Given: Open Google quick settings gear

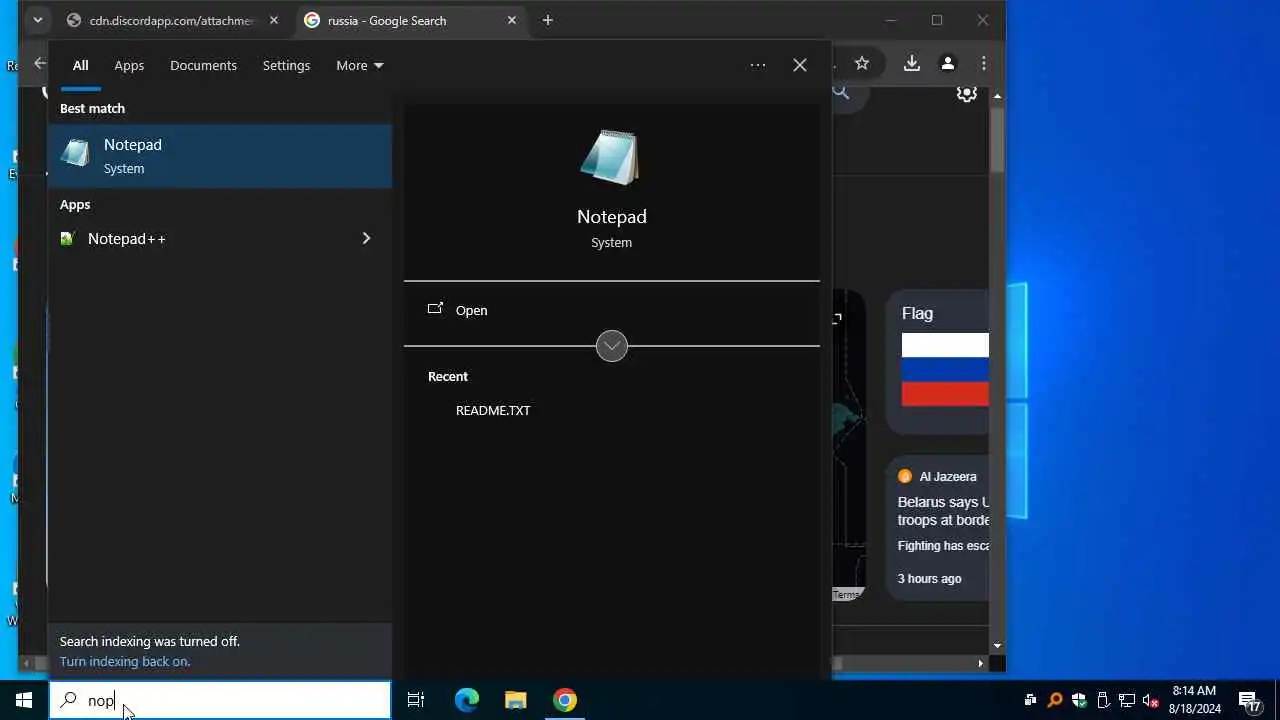Looking at the screenshot, I should click(967, 93).
